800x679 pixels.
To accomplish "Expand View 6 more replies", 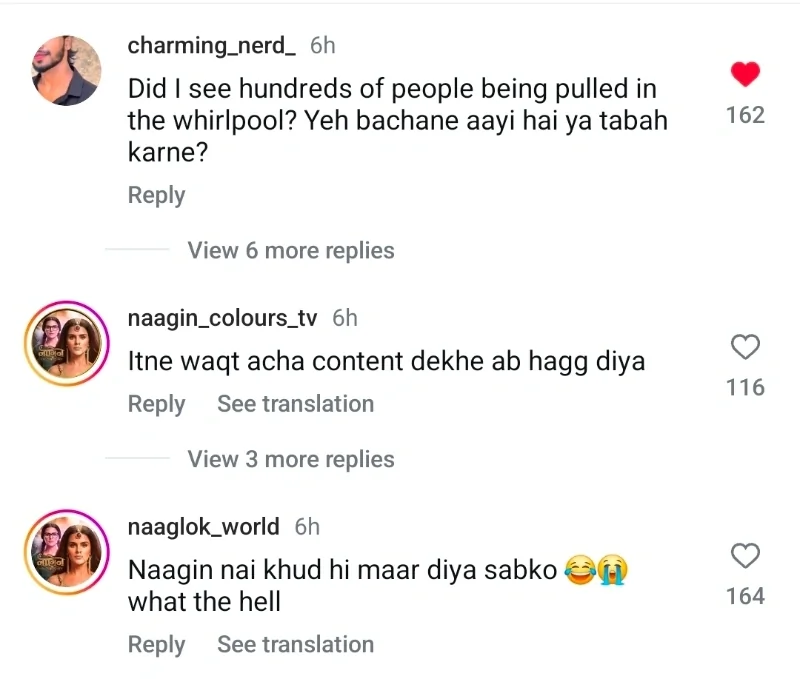I will [291, 250].
